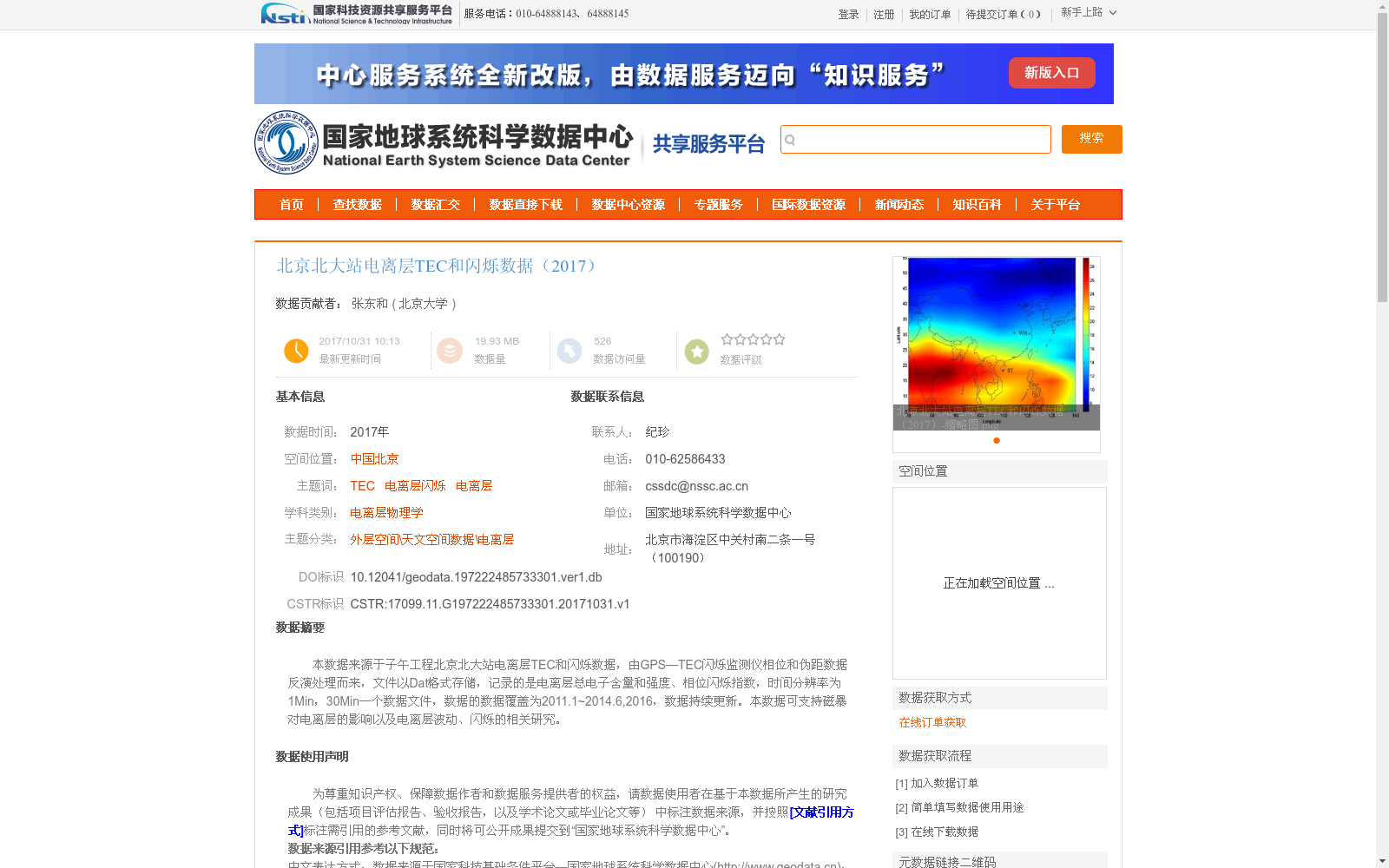1389x868 pixels.
Task: Click the email cssdc@nssc.ac.cn
Action: tap(696, 486)
